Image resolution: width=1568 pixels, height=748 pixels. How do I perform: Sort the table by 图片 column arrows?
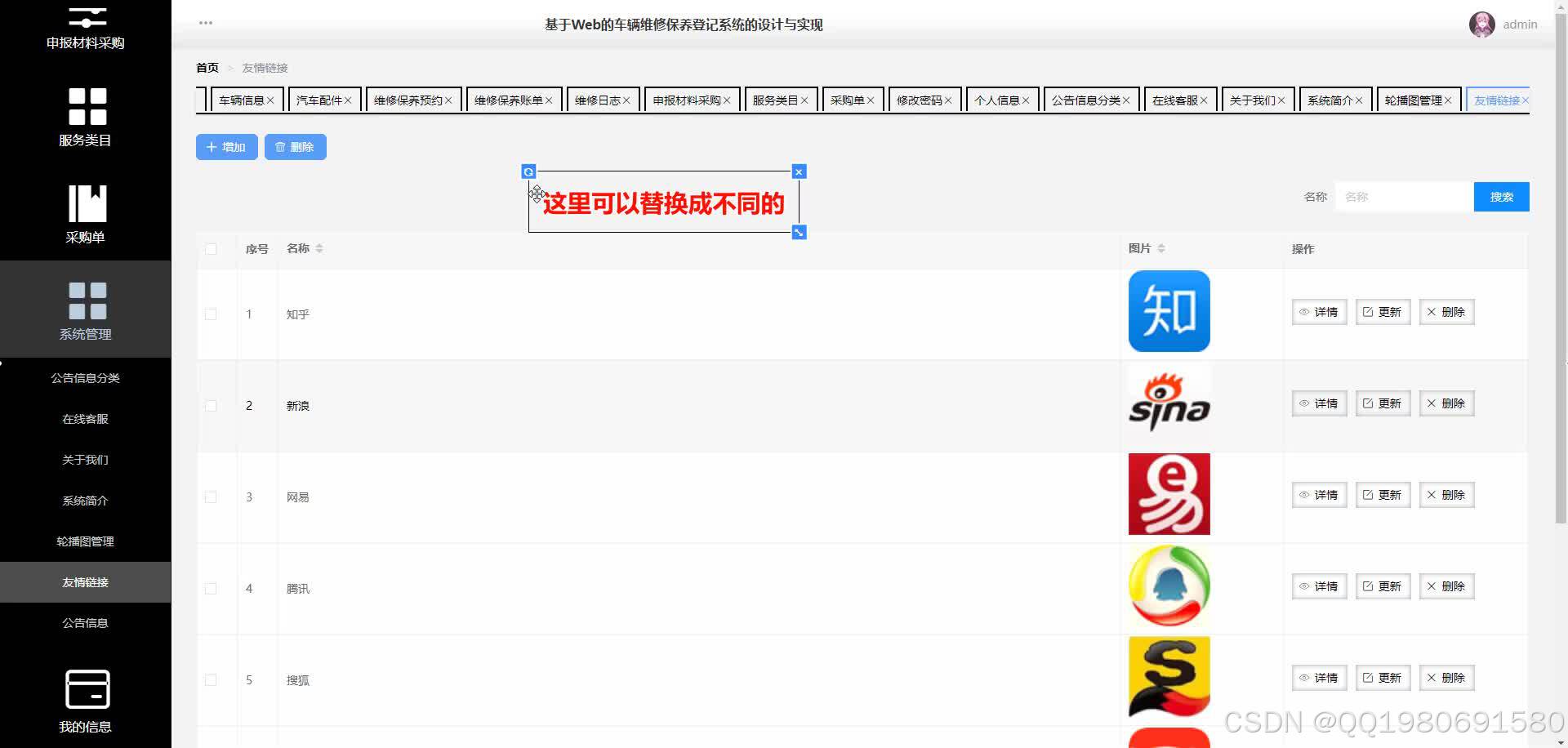pyautogui.click(x=1161, y=248)
